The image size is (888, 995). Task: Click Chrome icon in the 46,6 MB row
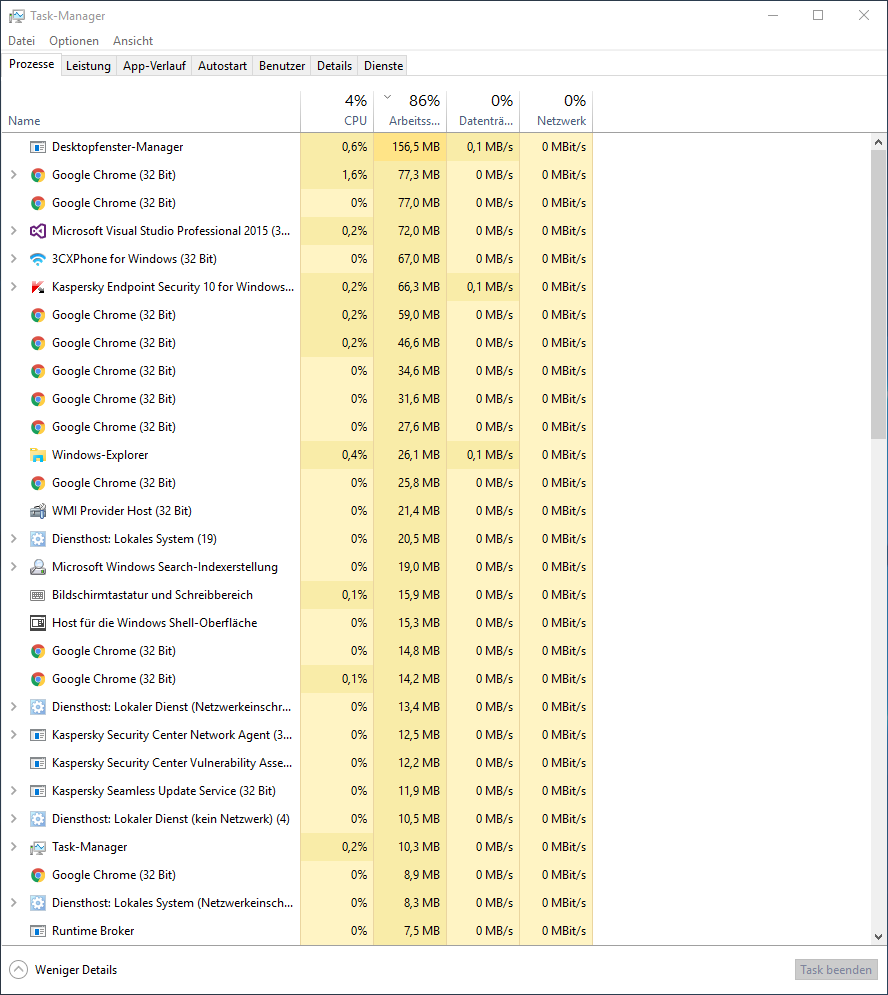[38, 343]
